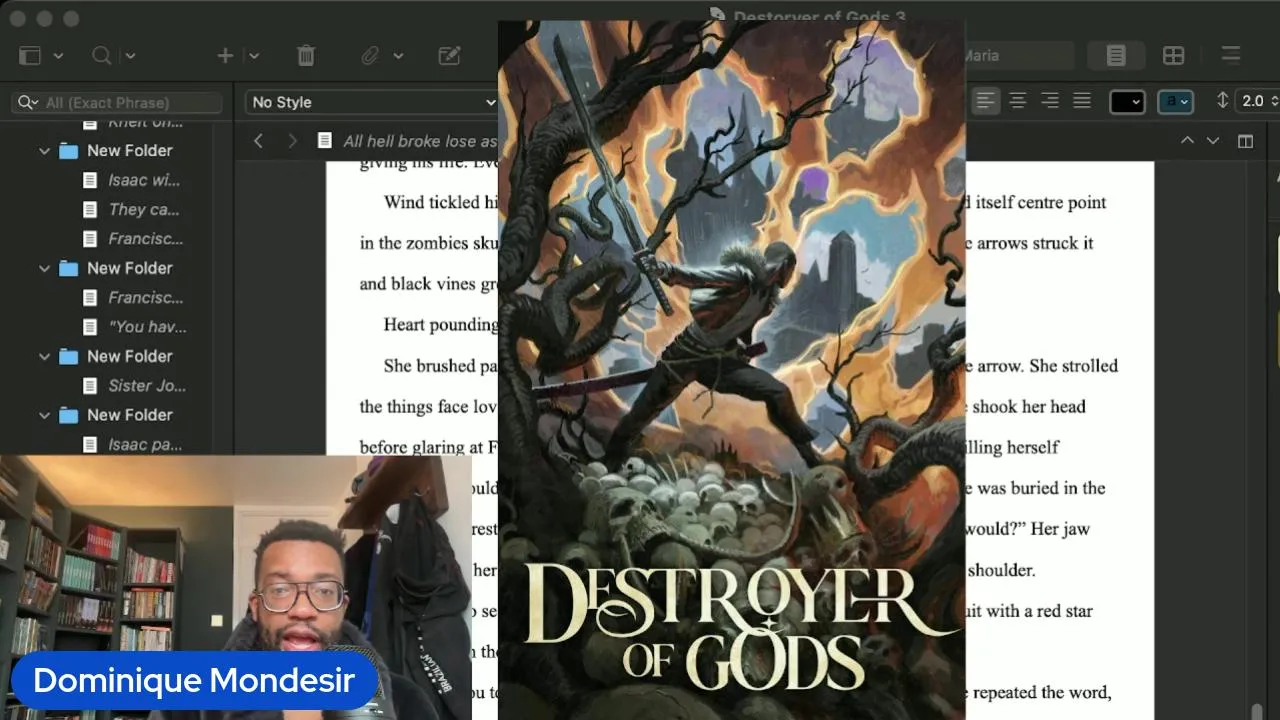Select the black text color swatch
Image resolution: width=1280 pixels, height=720 pixels.
coord(1127,101)
